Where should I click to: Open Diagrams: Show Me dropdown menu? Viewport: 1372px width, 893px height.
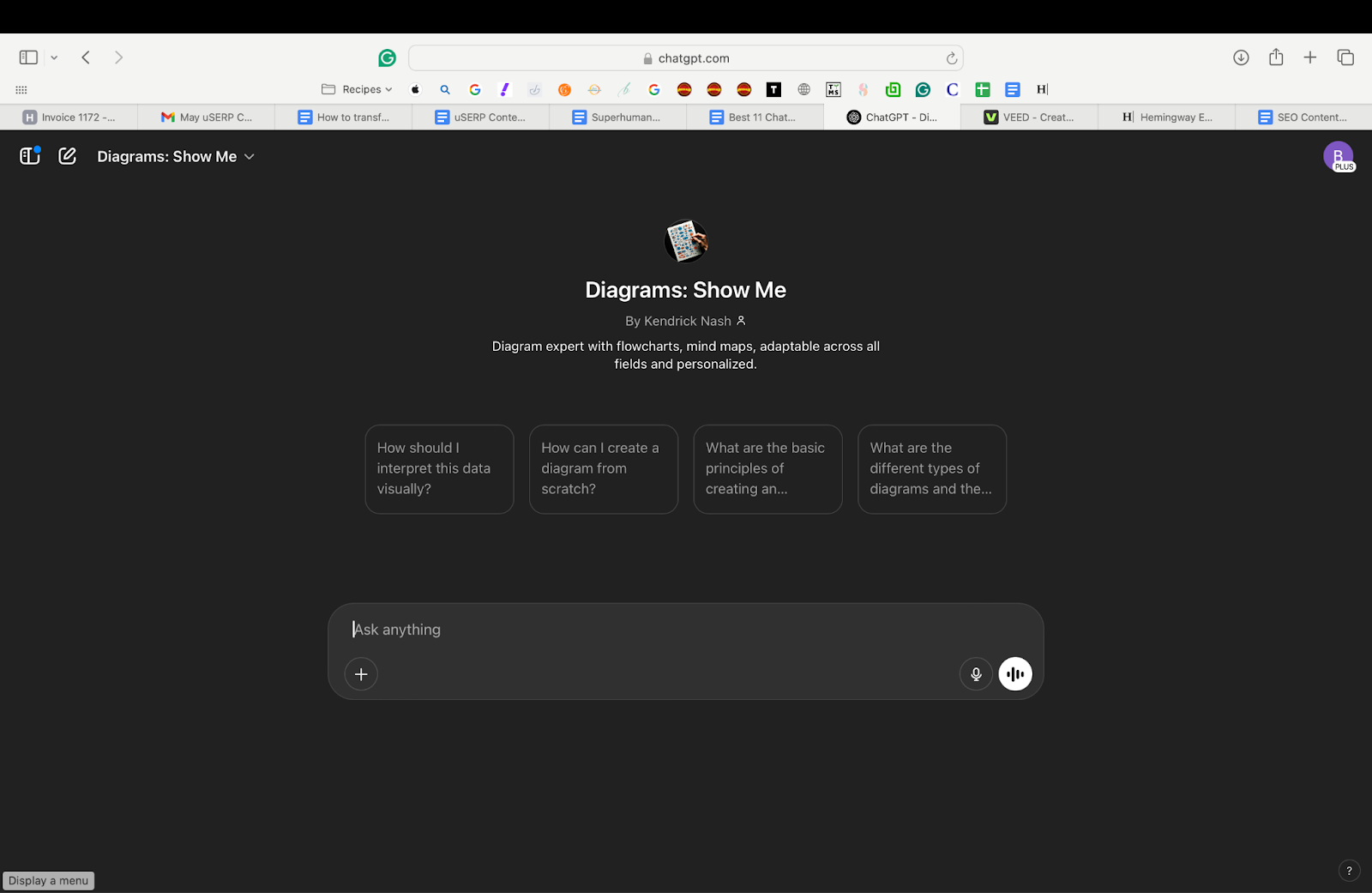[176, 156]
